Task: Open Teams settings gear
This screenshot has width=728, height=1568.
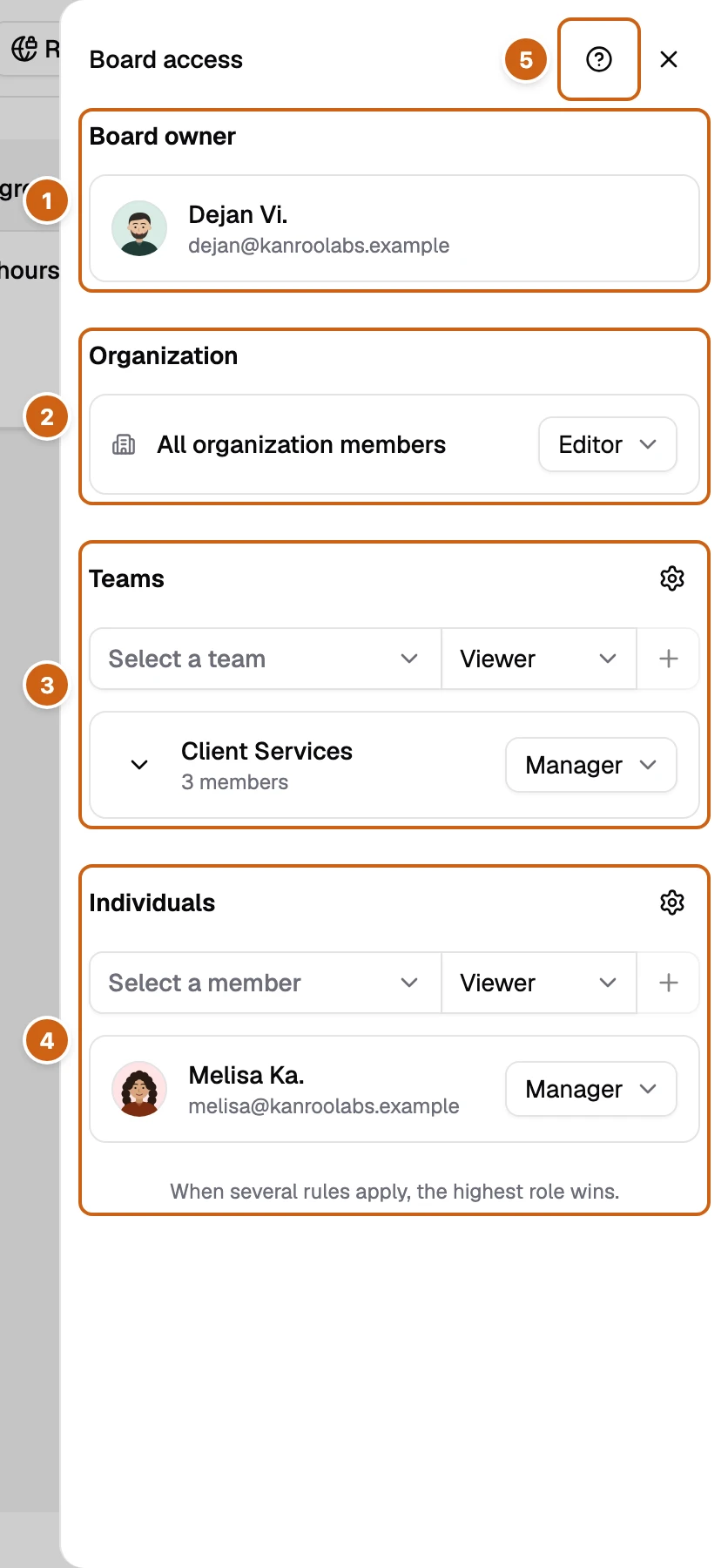Action: 672,578
